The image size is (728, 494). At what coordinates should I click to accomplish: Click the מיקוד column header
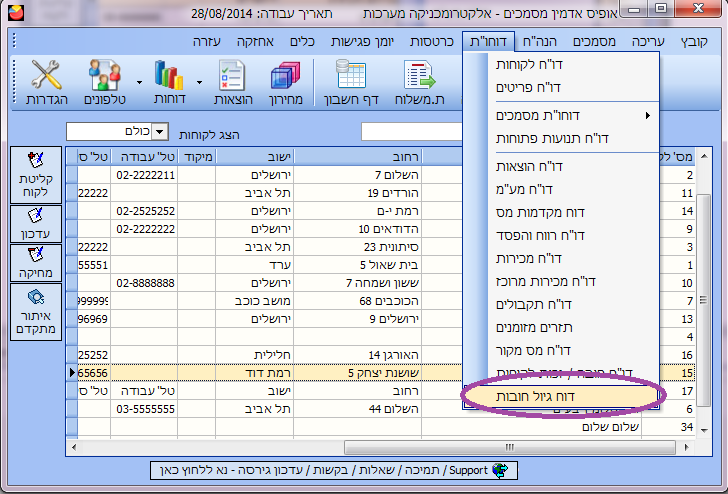coord(197,157)
